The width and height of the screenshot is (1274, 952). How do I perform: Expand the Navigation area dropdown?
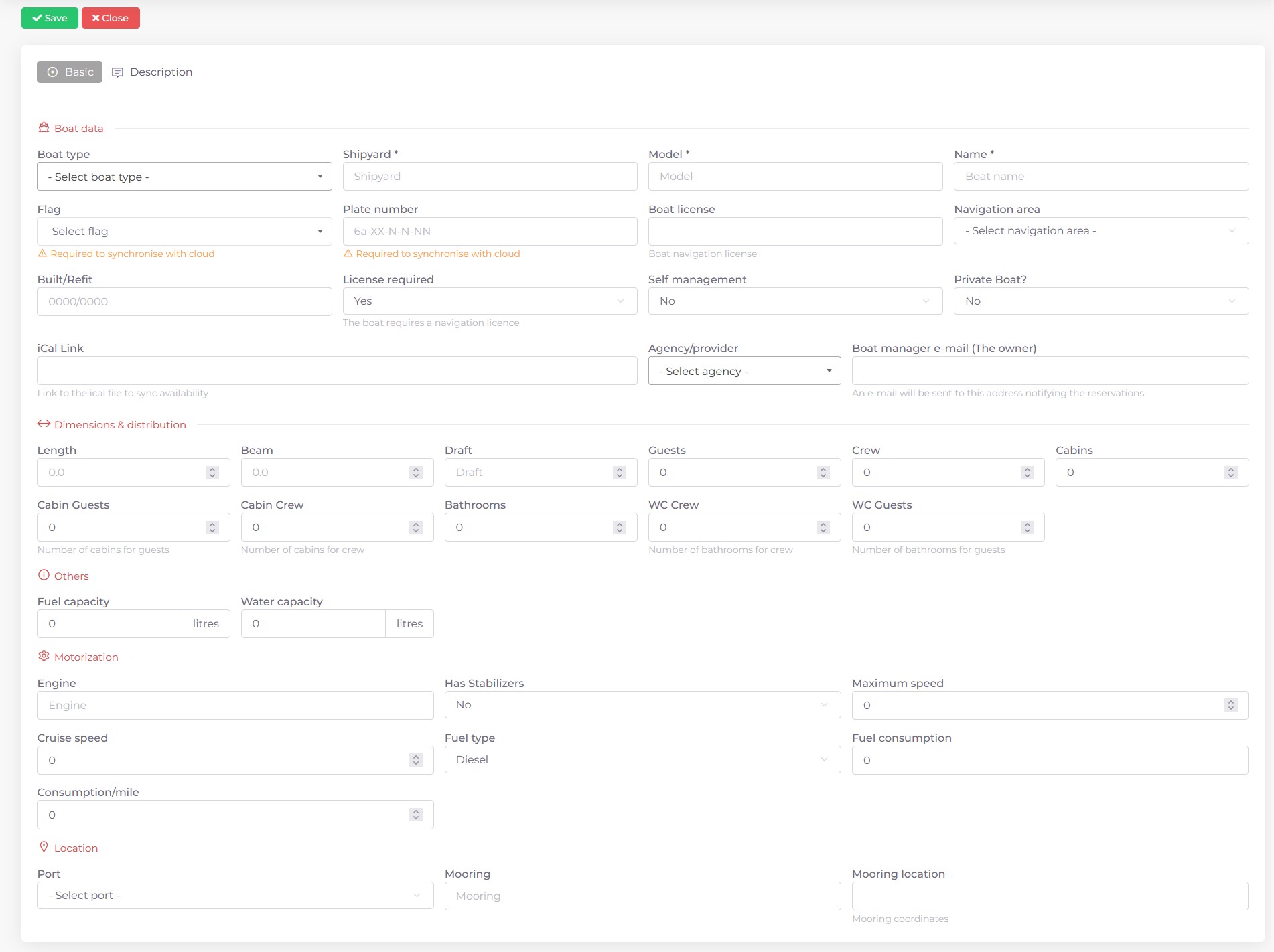1101,231
